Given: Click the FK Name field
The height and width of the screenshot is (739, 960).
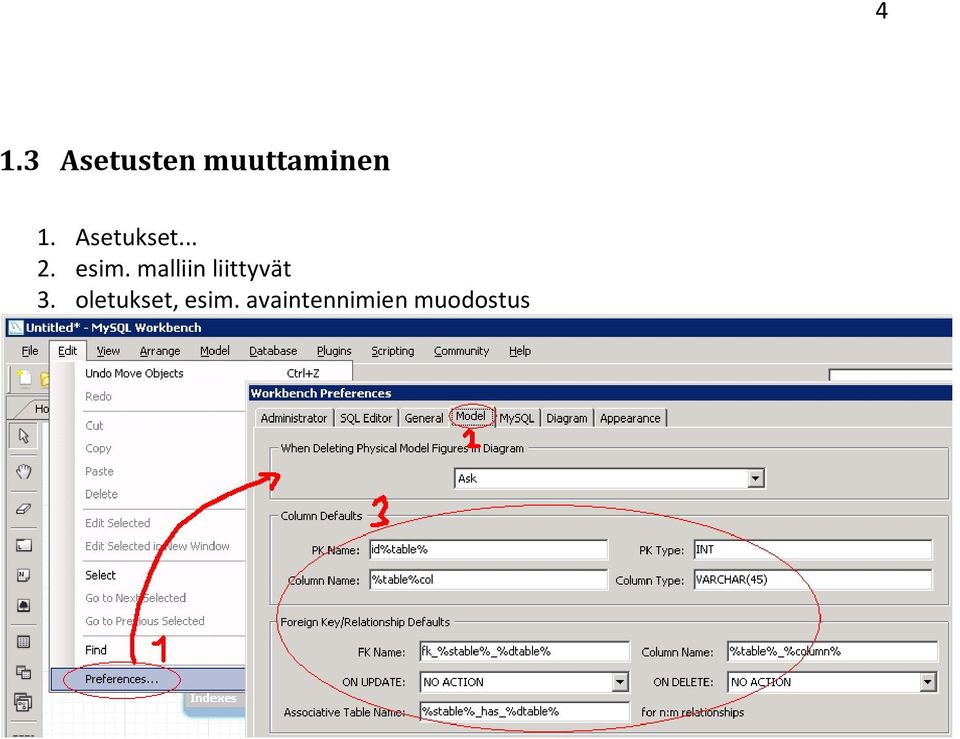Looking at the screenshot, I should pos(524,651).
